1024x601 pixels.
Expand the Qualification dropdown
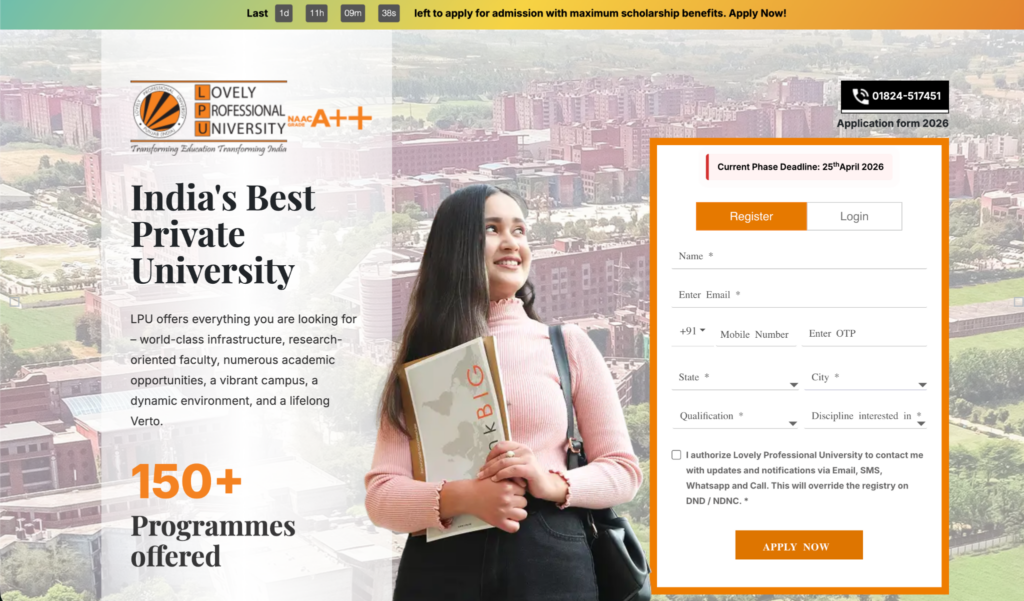pyautogui.click(x=735, y=416)
